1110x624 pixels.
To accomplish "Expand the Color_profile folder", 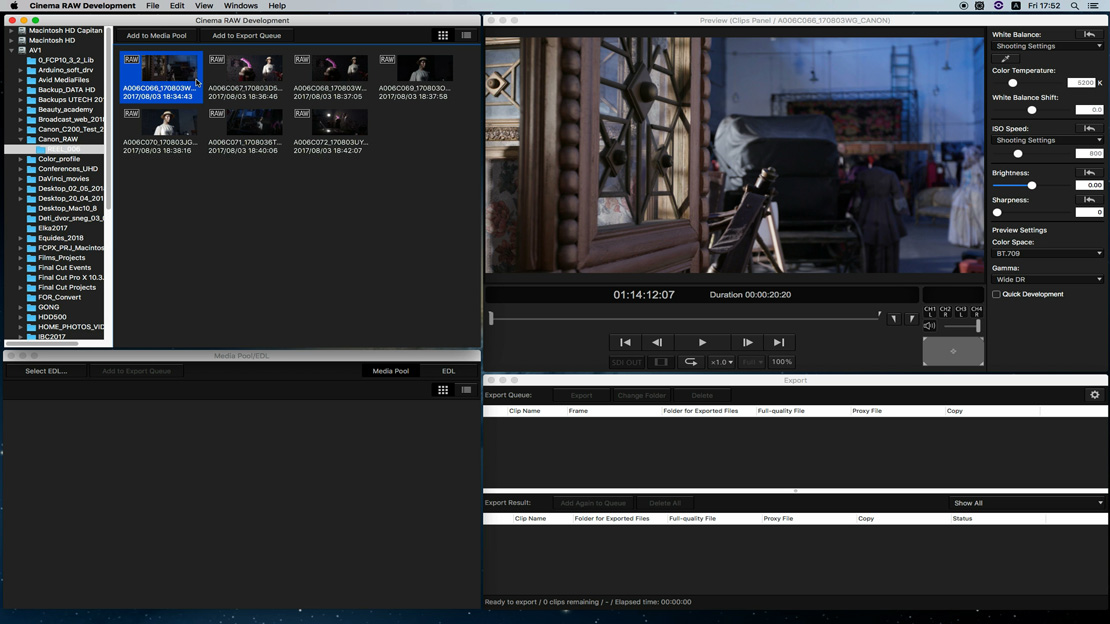I will point(21,159).
